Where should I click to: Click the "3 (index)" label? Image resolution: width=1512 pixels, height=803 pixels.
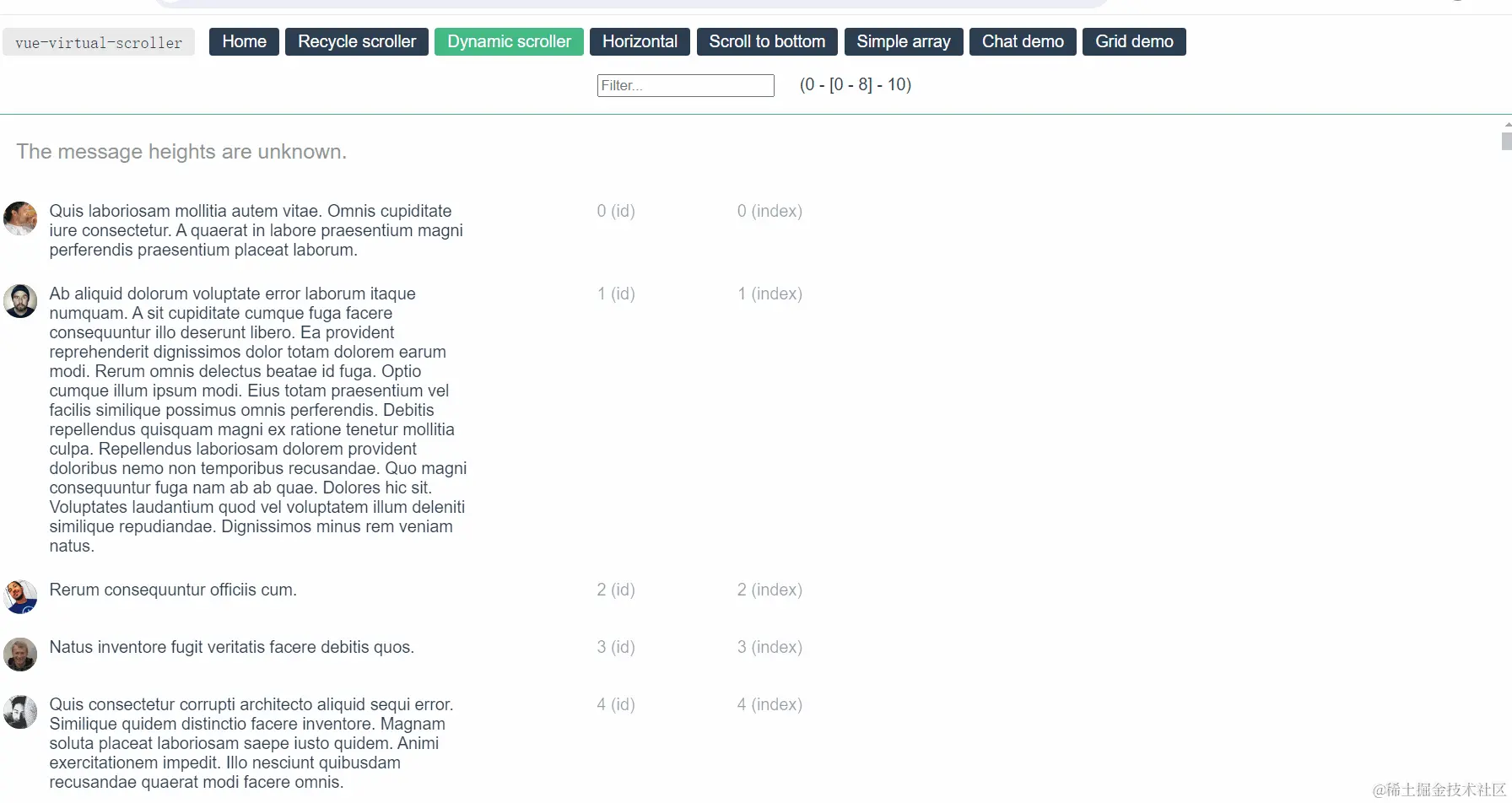tap(769, 647)
